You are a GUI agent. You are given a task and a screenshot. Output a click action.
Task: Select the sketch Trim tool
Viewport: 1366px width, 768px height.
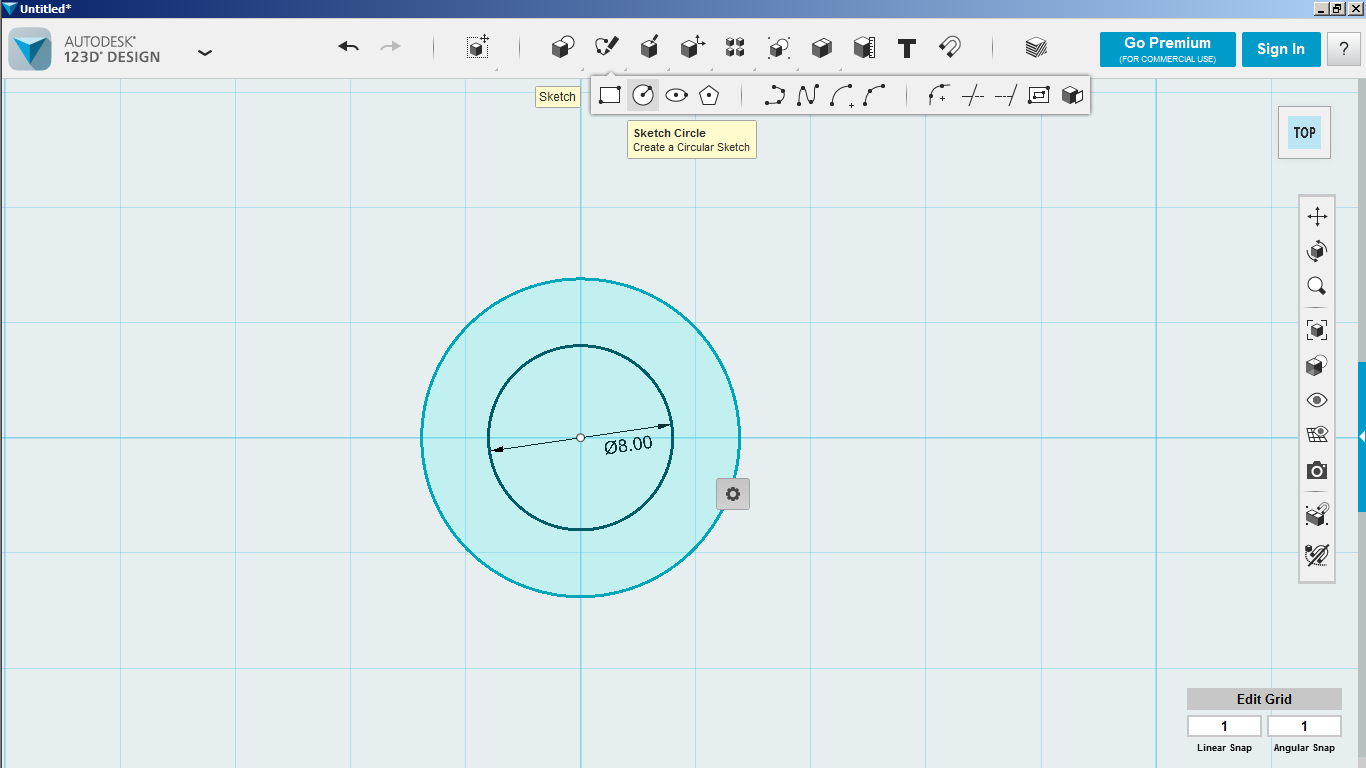tap(972, 95)
